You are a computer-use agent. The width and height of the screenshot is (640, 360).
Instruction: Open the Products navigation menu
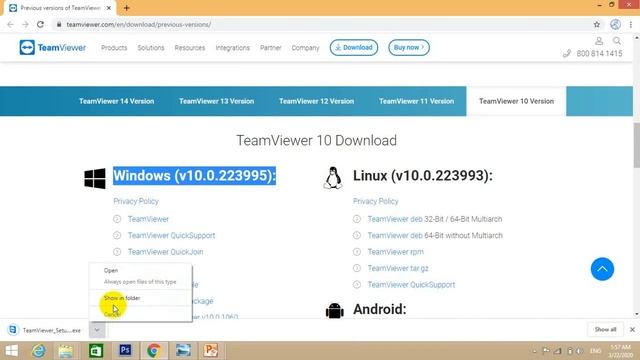pos(114,48)
